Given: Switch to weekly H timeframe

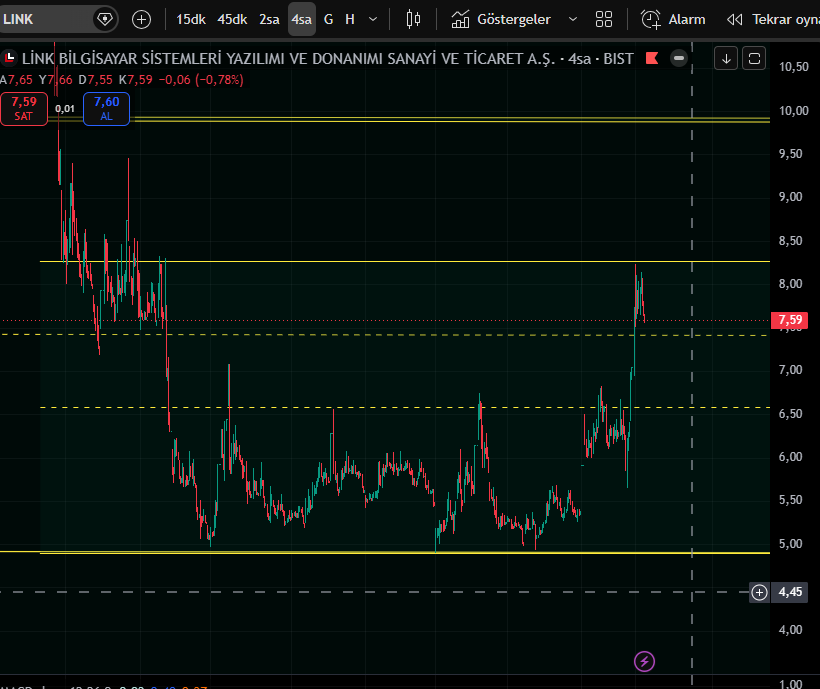Looking at the screenshot, I should [x=350, y=19].
